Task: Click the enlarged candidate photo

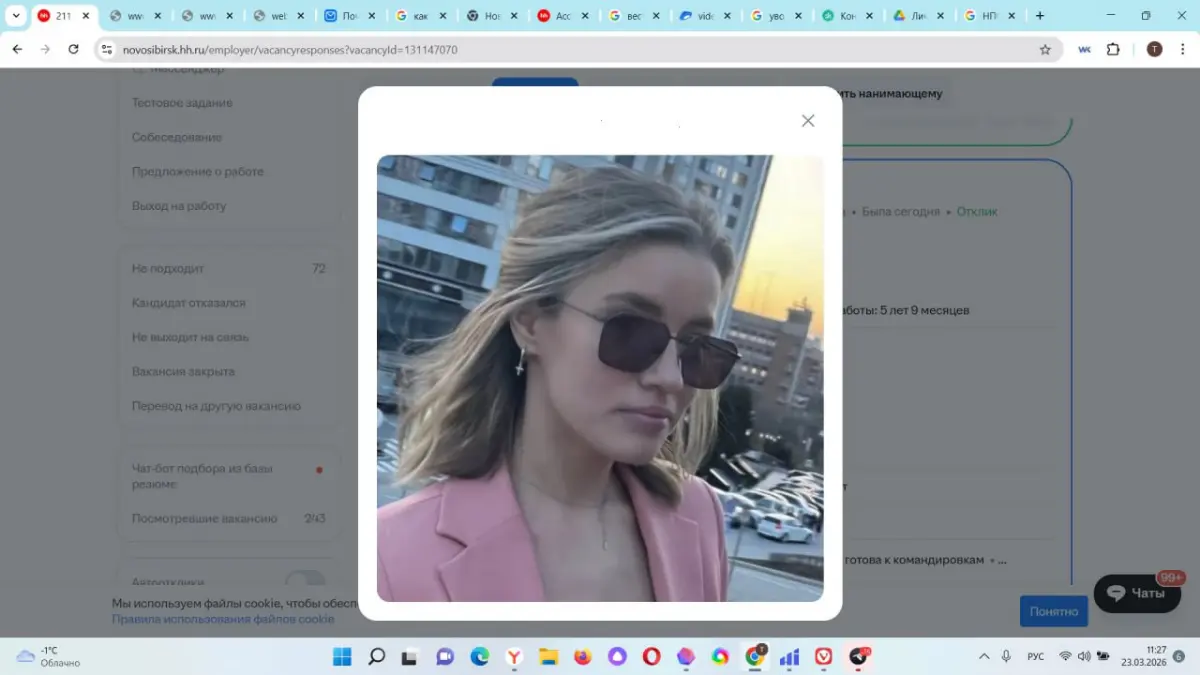Action: click(x=600, y=378)
